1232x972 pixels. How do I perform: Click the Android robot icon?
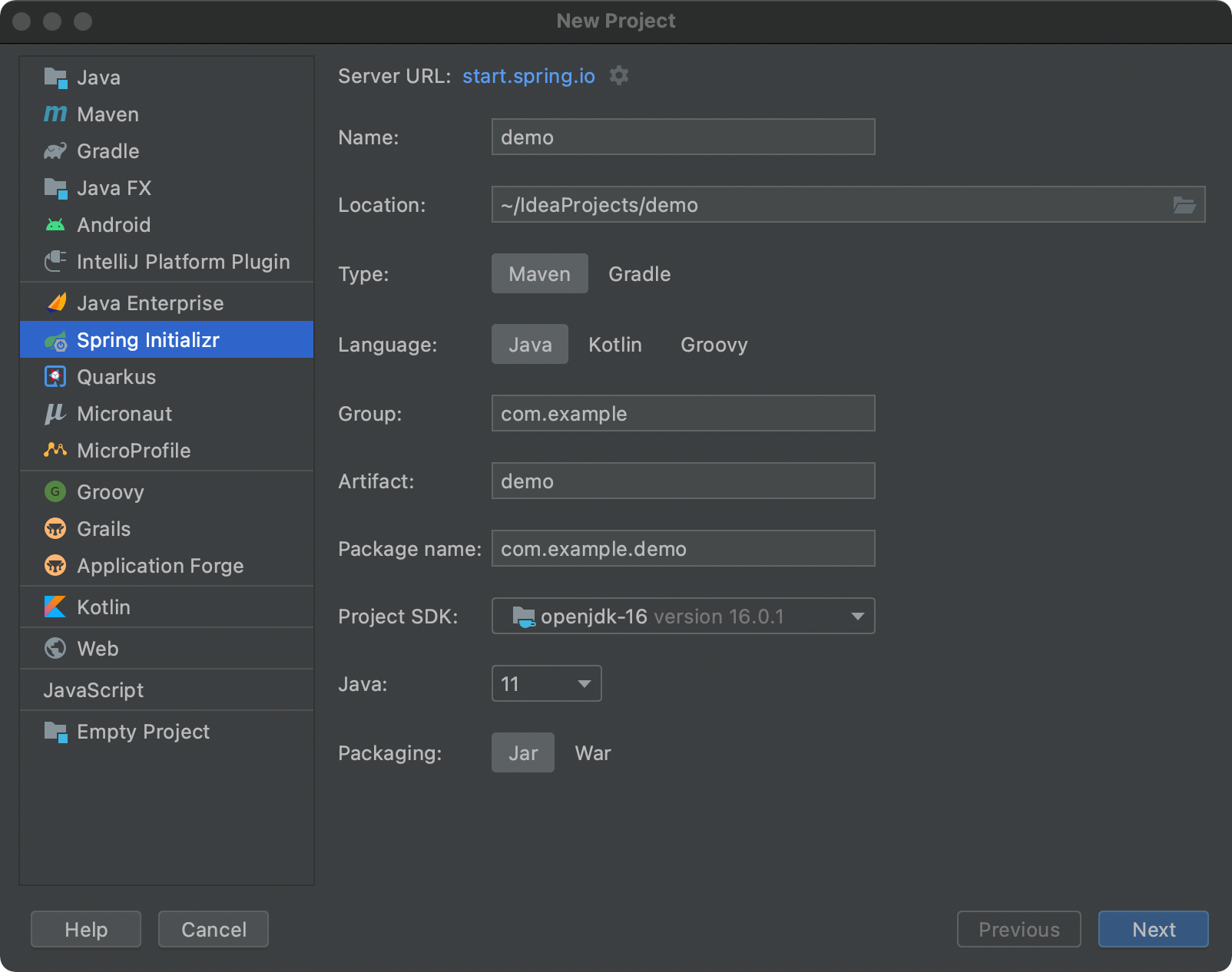click(x=55, y=225)
